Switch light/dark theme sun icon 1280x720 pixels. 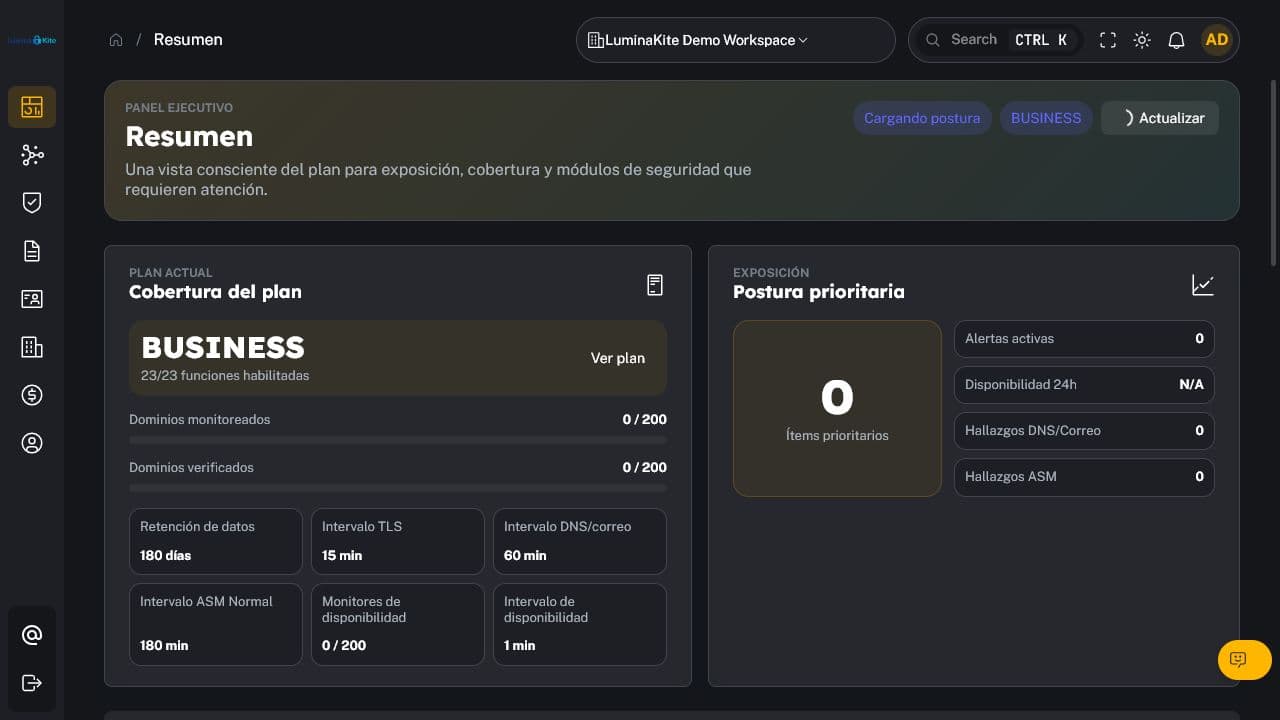coord(1142,40)
